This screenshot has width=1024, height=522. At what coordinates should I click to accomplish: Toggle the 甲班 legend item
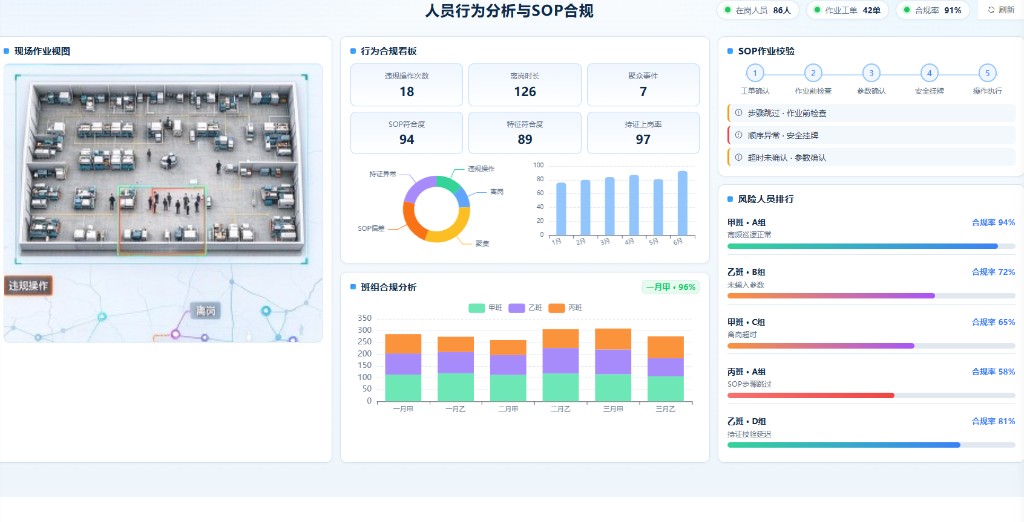[x=485, y=308]
